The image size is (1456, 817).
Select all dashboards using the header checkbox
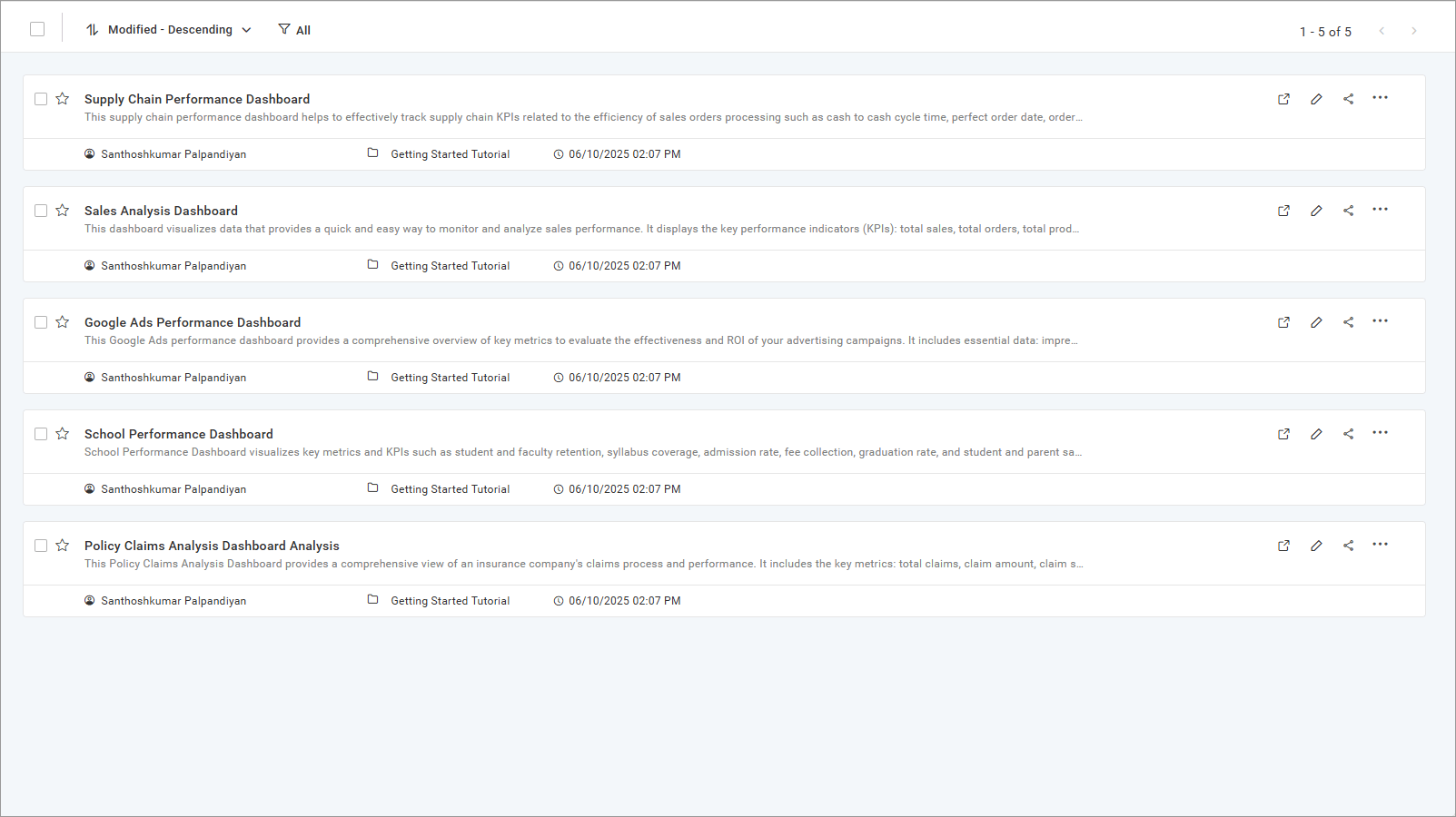pyautogui.click(x=36, y=28)
